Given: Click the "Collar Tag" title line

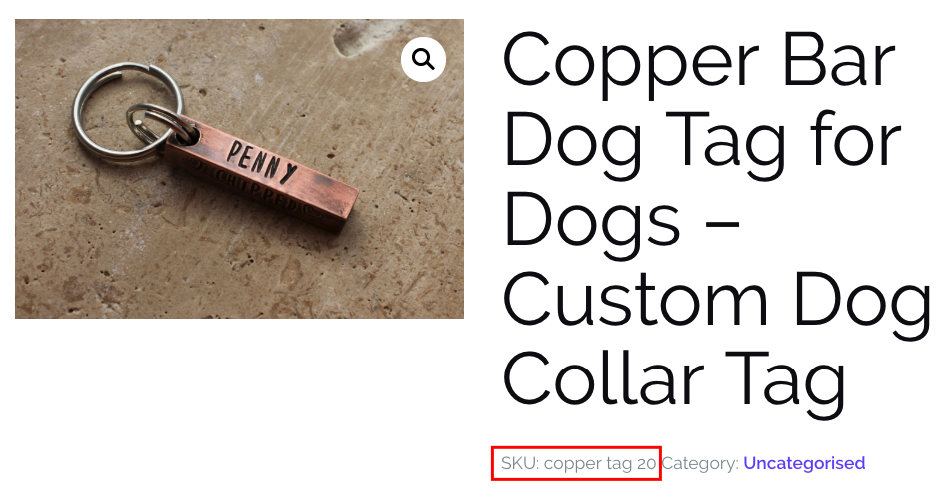Looking at the screenshot, I should [675, 382].
